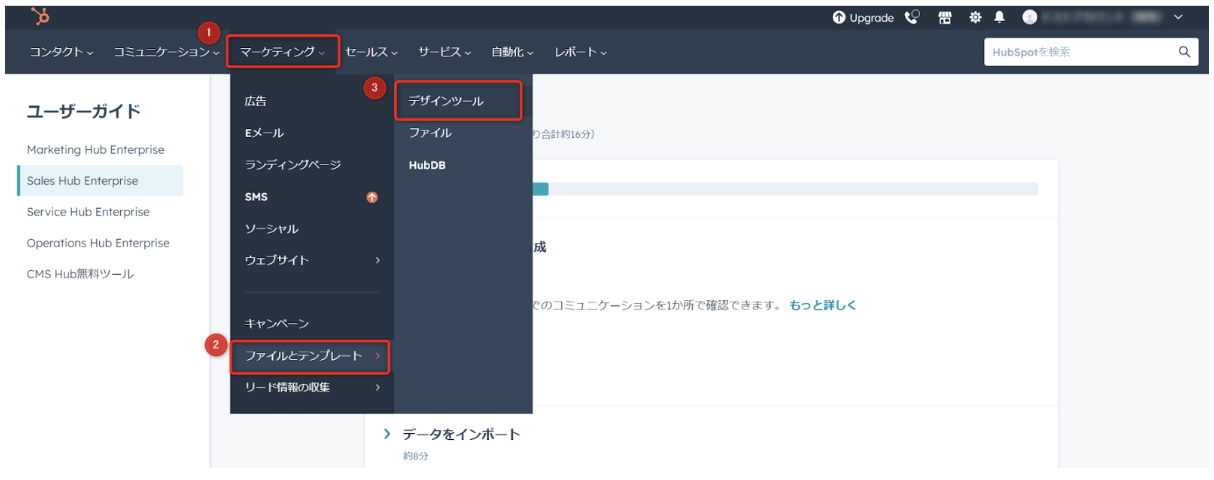Screen dimensions: 1214x480
Task: Click the orange upgrade badge beside SMS
Action: click(372, 197)
